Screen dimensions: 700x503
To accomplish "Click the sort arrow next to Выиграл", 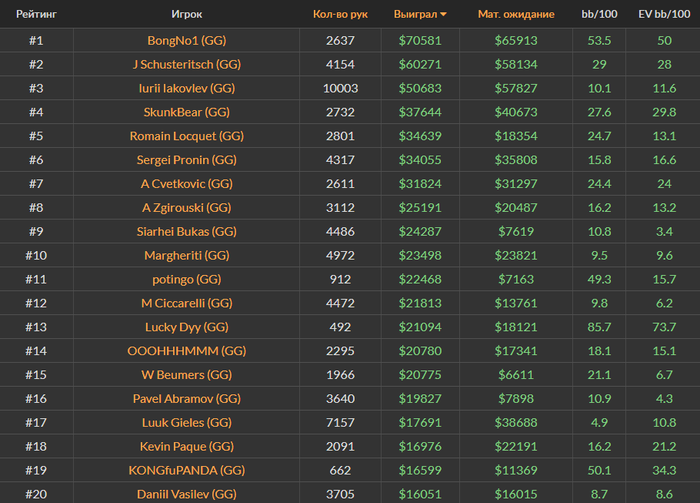I will coord(444,15).
